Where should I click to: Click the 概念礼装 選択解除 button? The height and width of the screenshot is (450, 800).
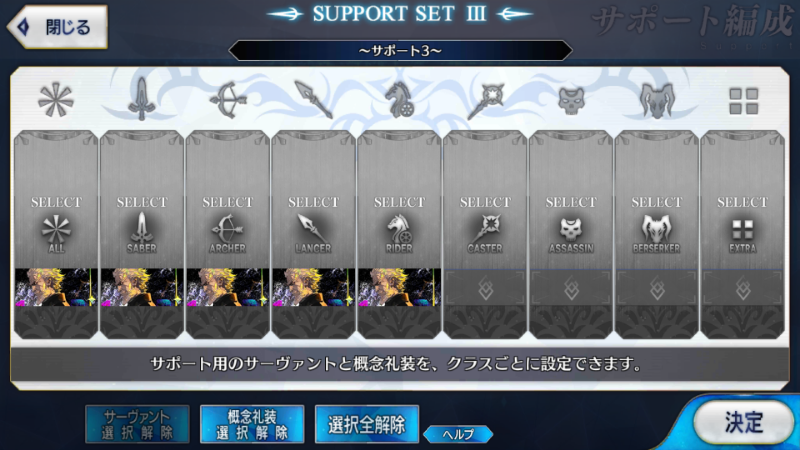point(252,424)
